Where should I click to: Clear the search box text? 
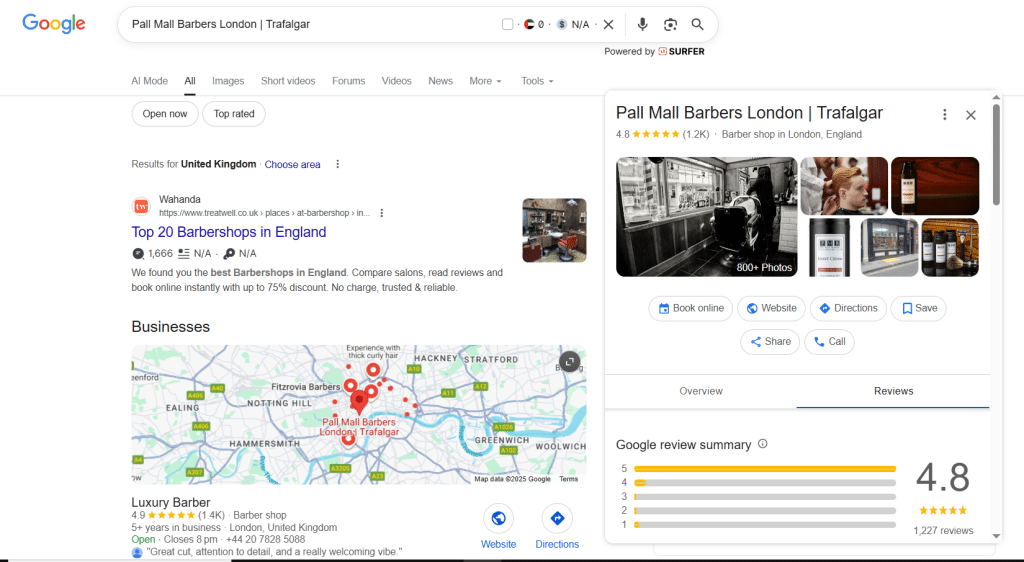click(608, 25)
